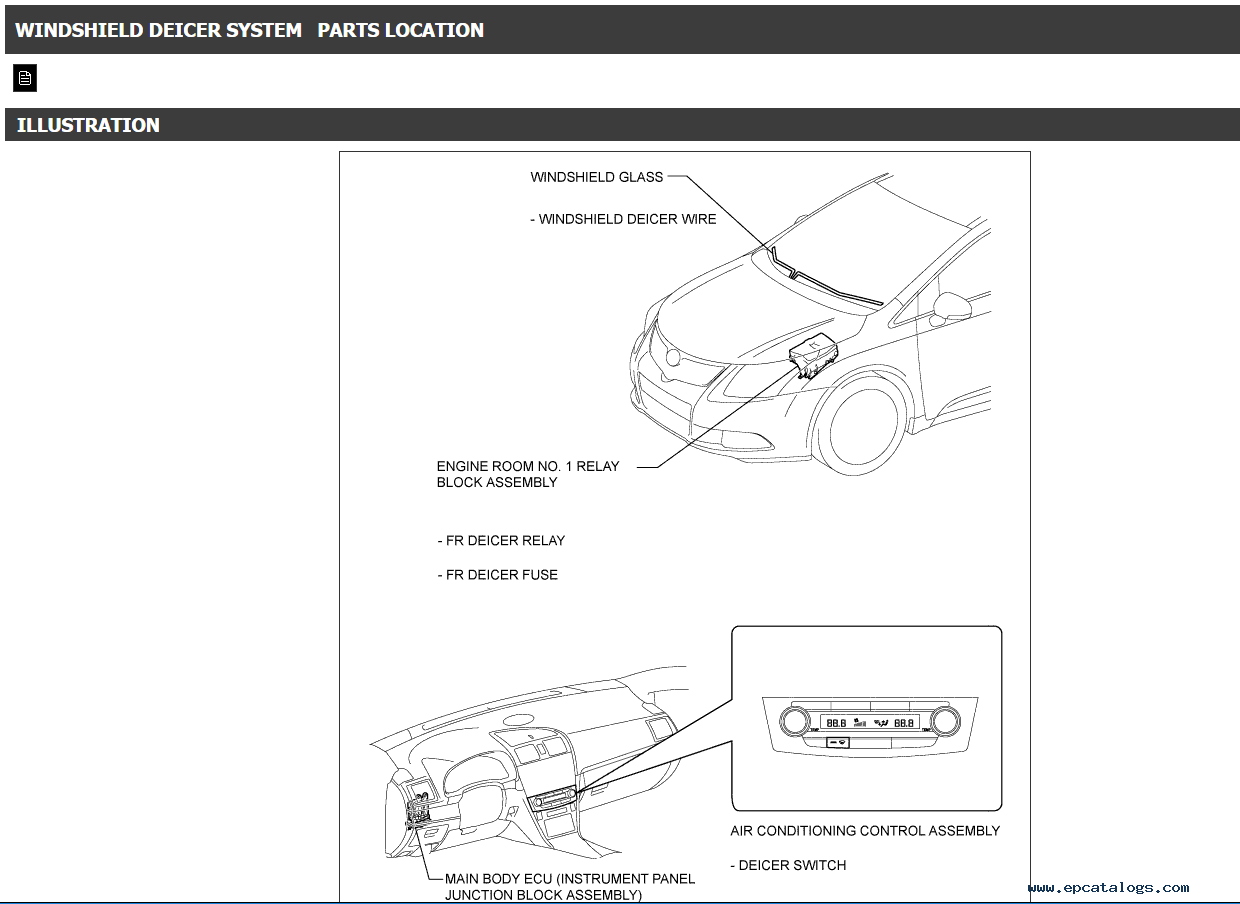
Task: Click the WINDSHIELD DEICER WIRE label
Action: click(623, 219)
